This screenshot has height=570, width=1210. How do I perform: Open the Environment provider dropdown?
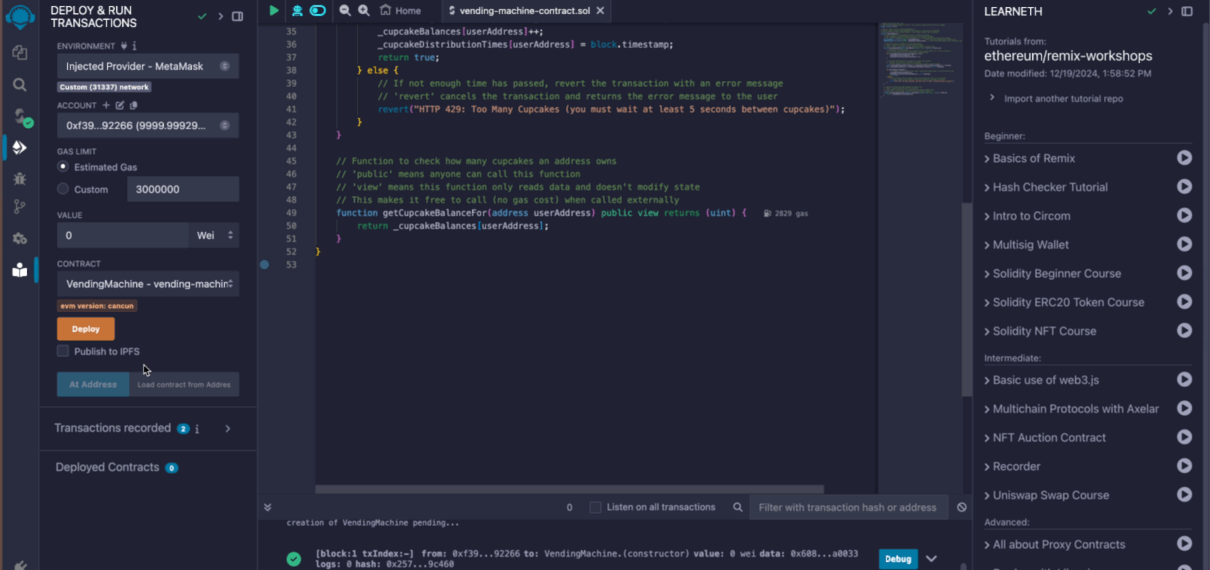(147, 66)
